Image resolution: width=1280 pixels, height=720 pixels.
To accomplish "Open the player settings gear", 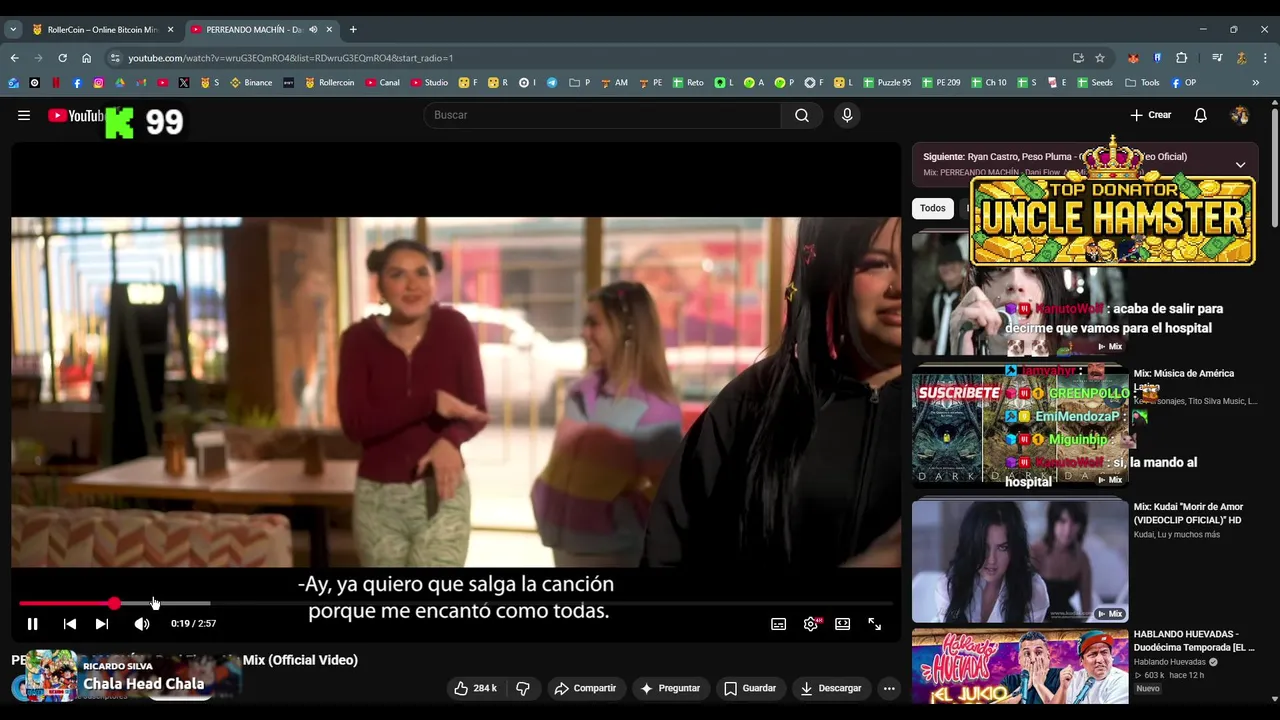I will [810, 624].
